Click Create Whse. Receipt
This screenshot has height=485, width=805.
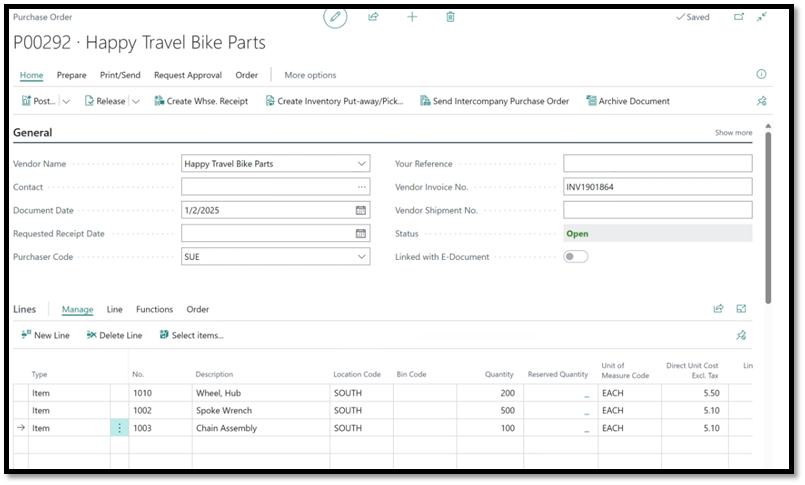pyautogui.click(x=201, y=101)
